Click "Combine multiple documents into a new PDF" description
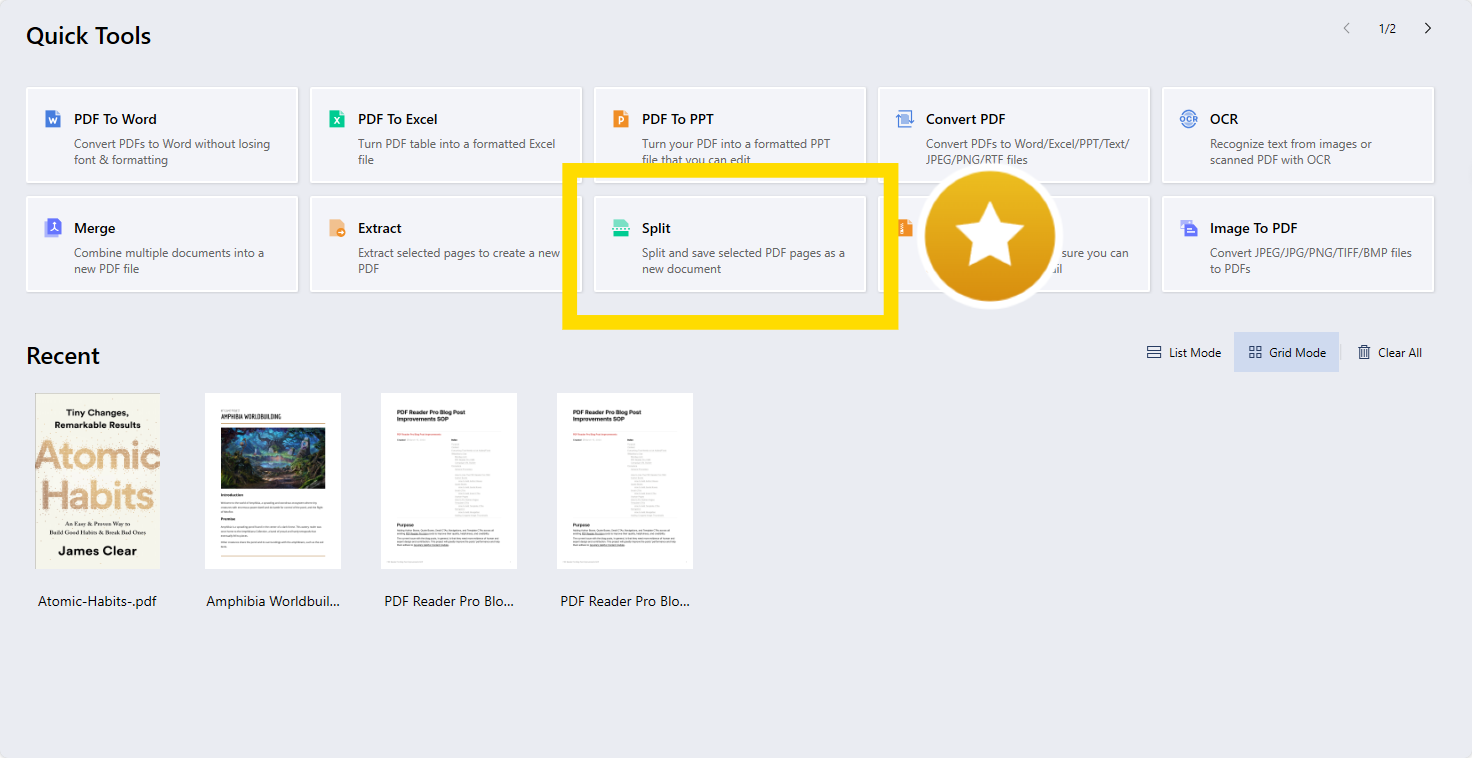The height and width of the screenshot is (758, 1472). (x=169, y=261)
